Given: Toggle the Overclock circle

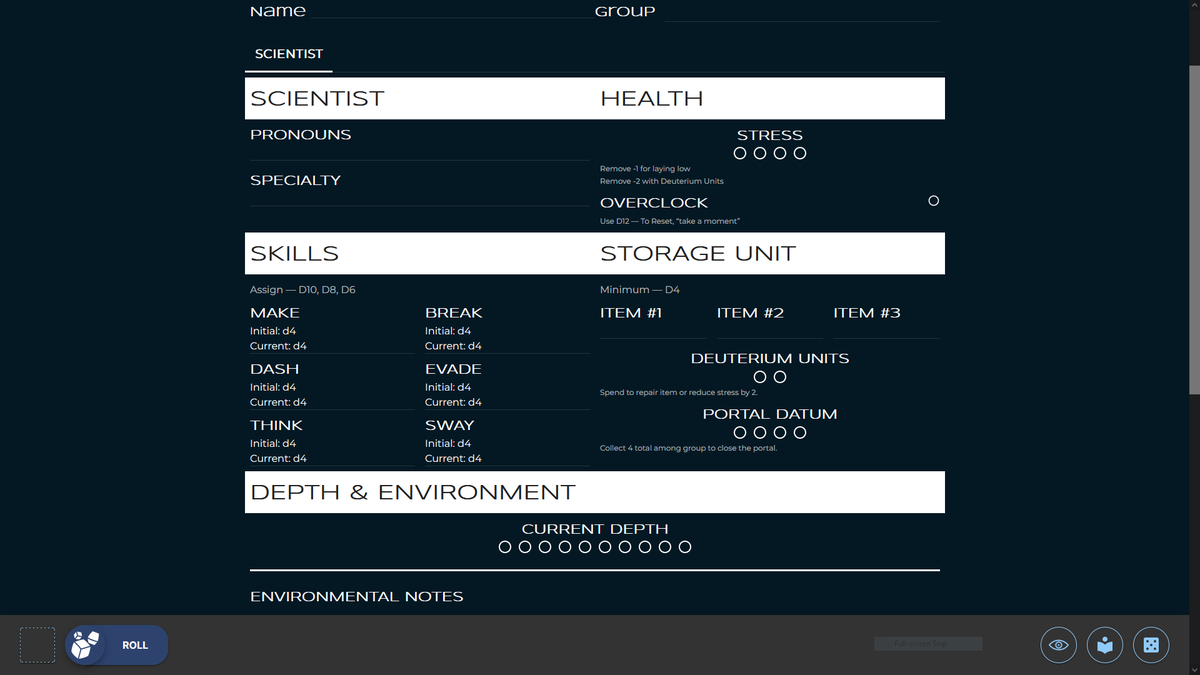Looking at the screenshot, I should pos(933,201).
